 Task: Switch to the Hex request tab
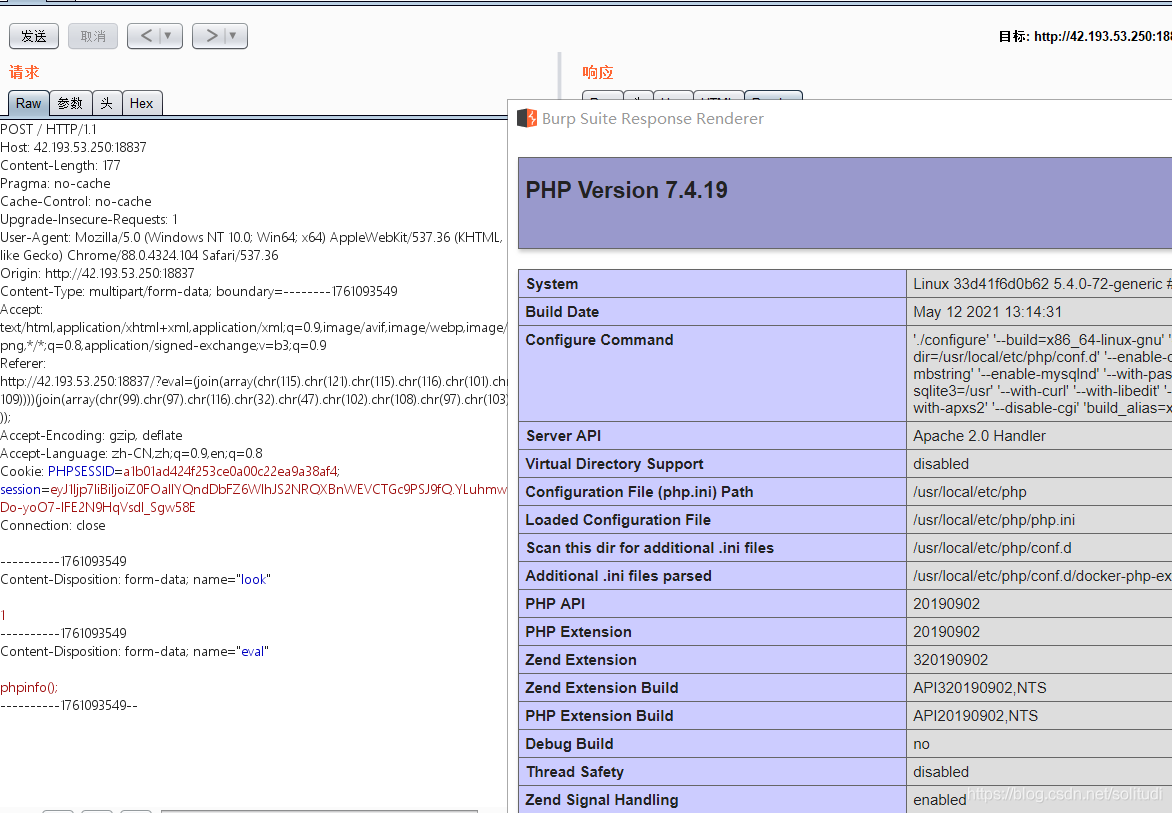click(141, 103)
